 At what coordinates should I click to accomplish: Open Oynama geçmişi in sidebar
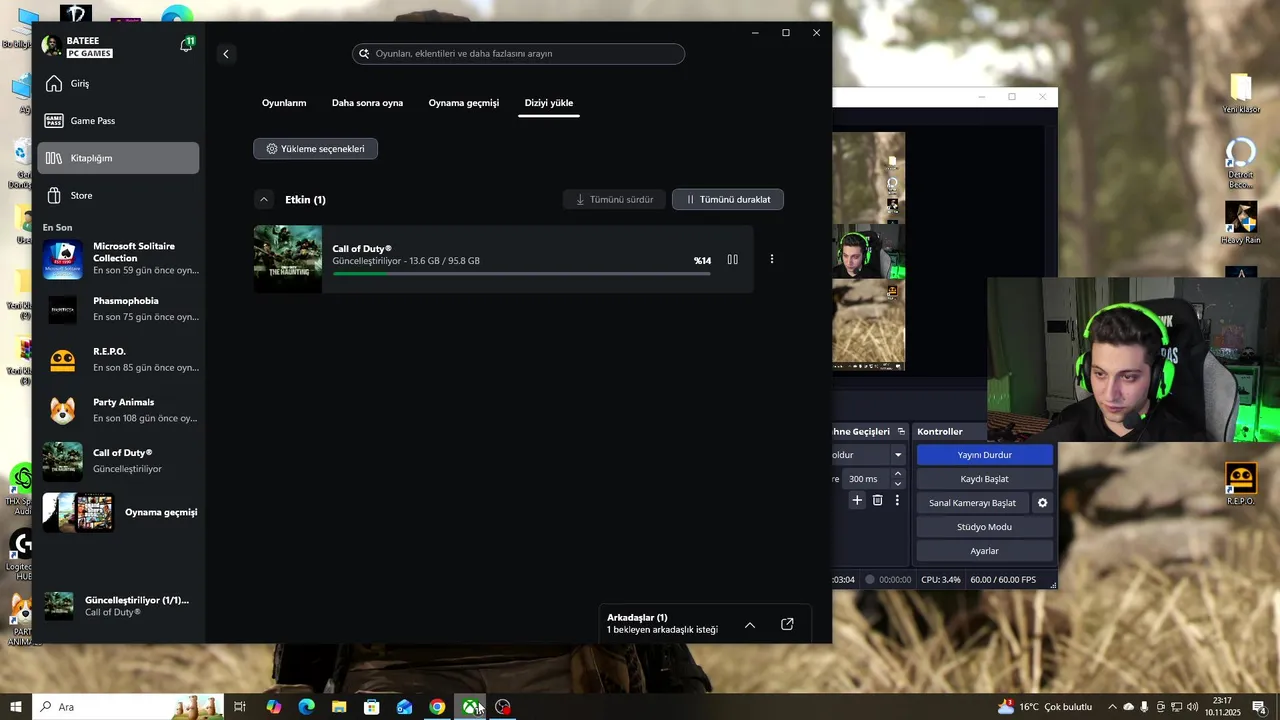(120, 512)
